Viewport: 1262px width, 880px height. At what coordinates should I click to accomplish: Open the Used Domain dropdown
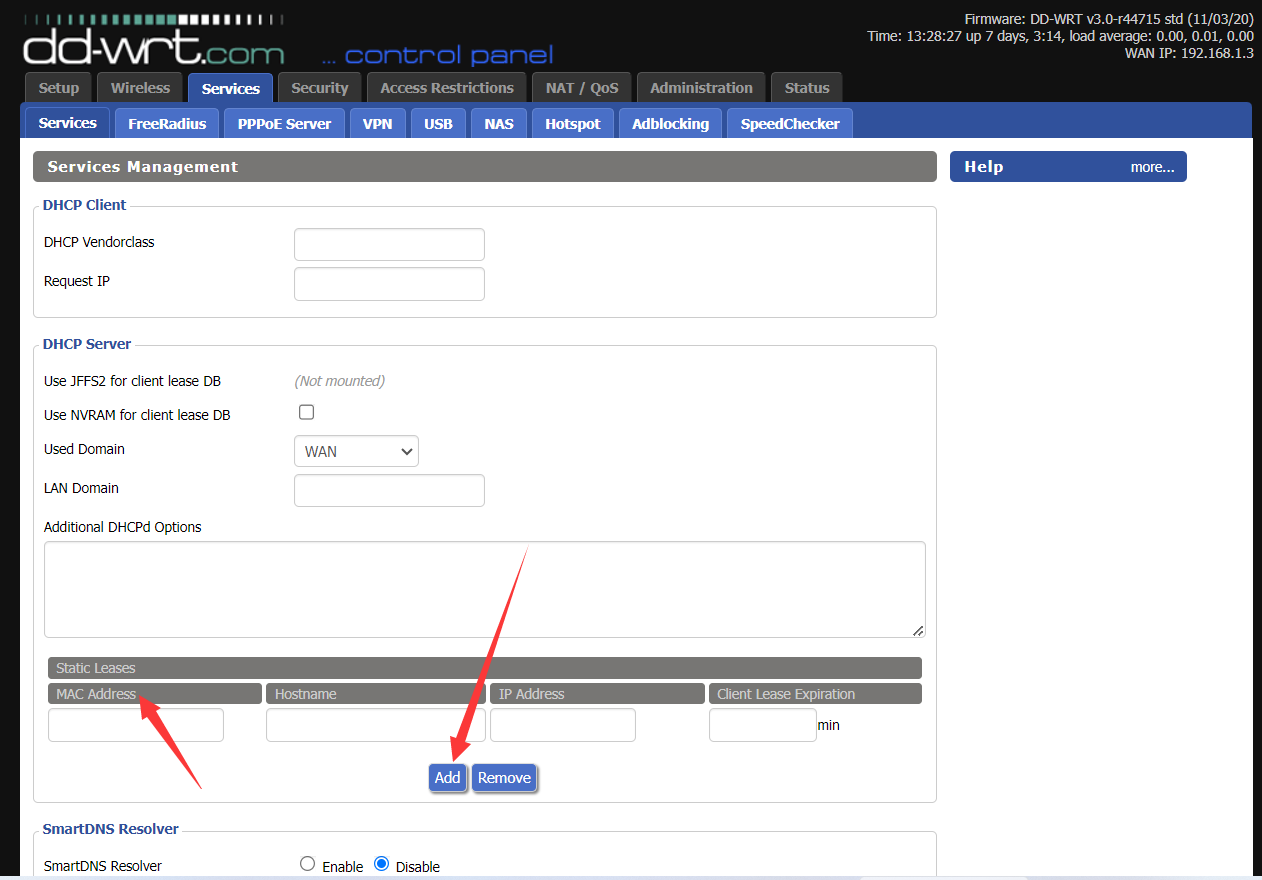[356, 451]
